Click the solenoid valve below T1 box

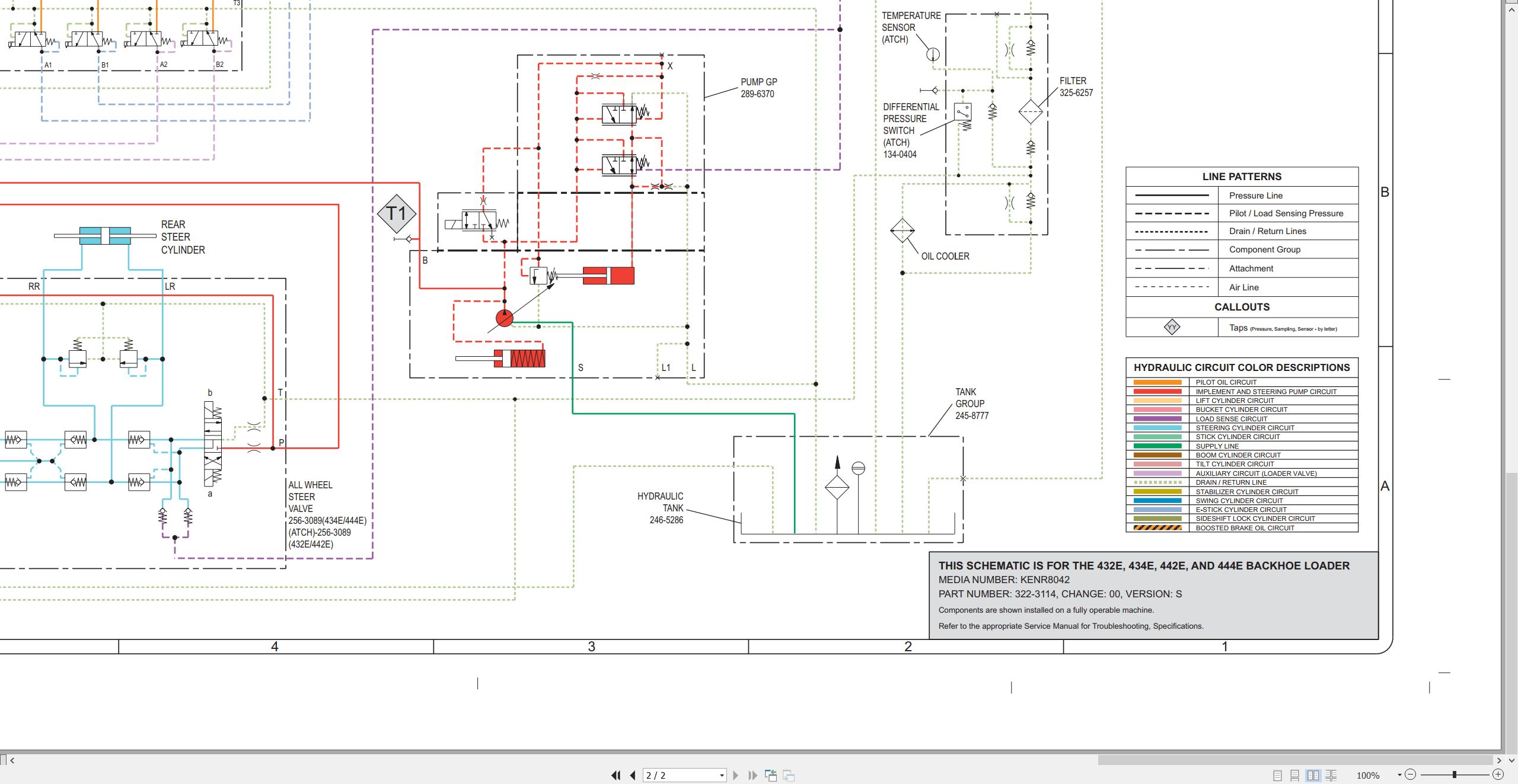(x=477, y=222)
